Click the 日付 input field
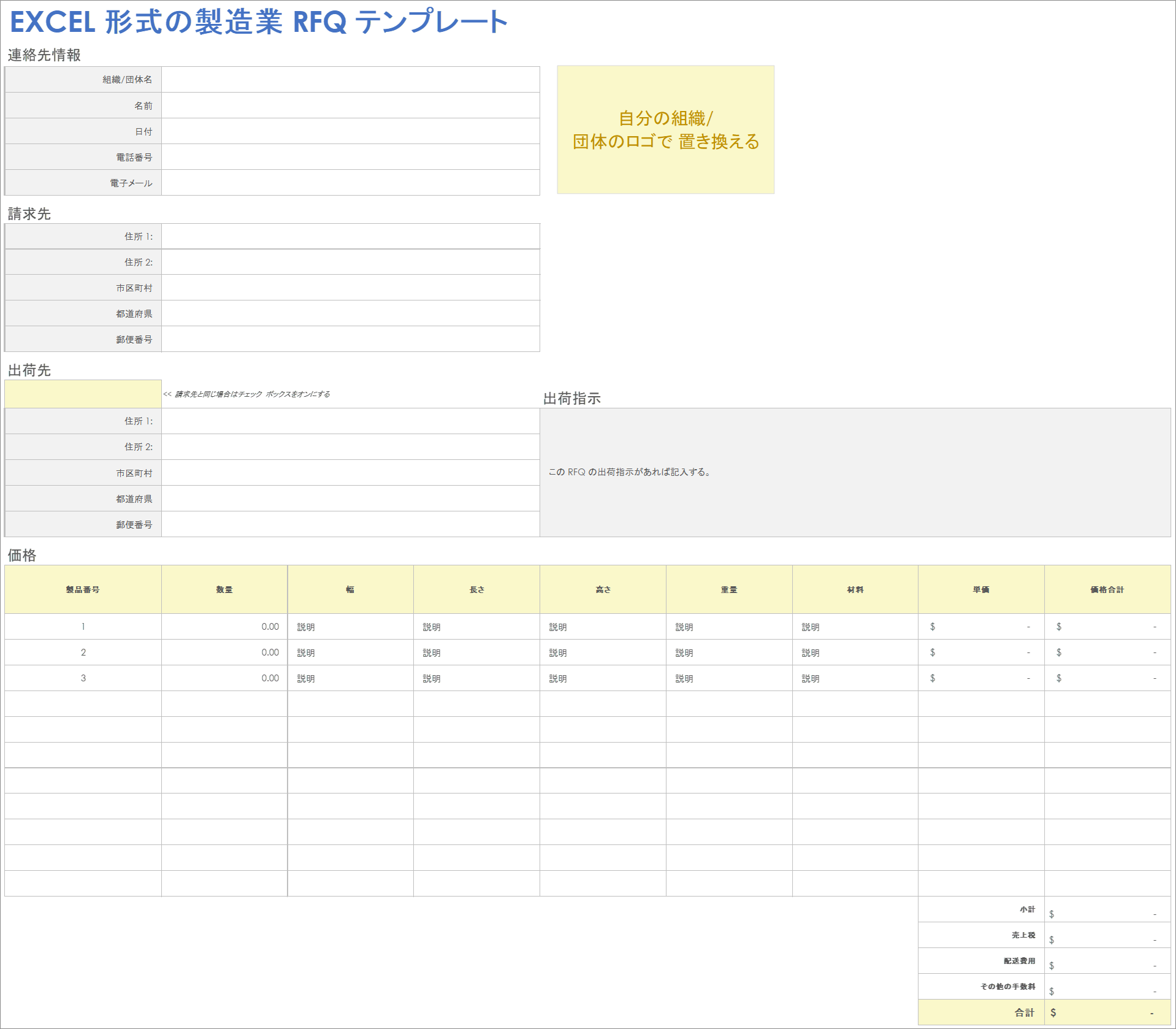1176x1029 pixels. click(x=349, y=131)
